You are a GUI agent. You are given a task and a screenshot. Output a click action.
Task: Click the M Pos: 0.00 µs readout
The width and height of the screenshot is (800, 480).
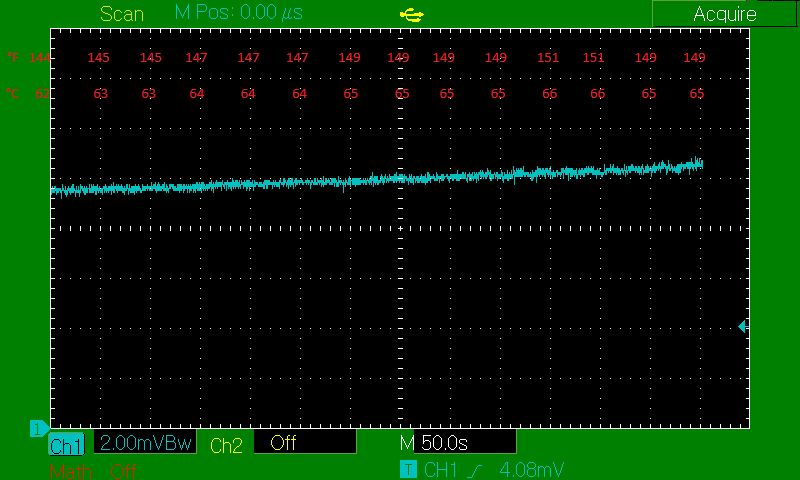tap(239, 13)
